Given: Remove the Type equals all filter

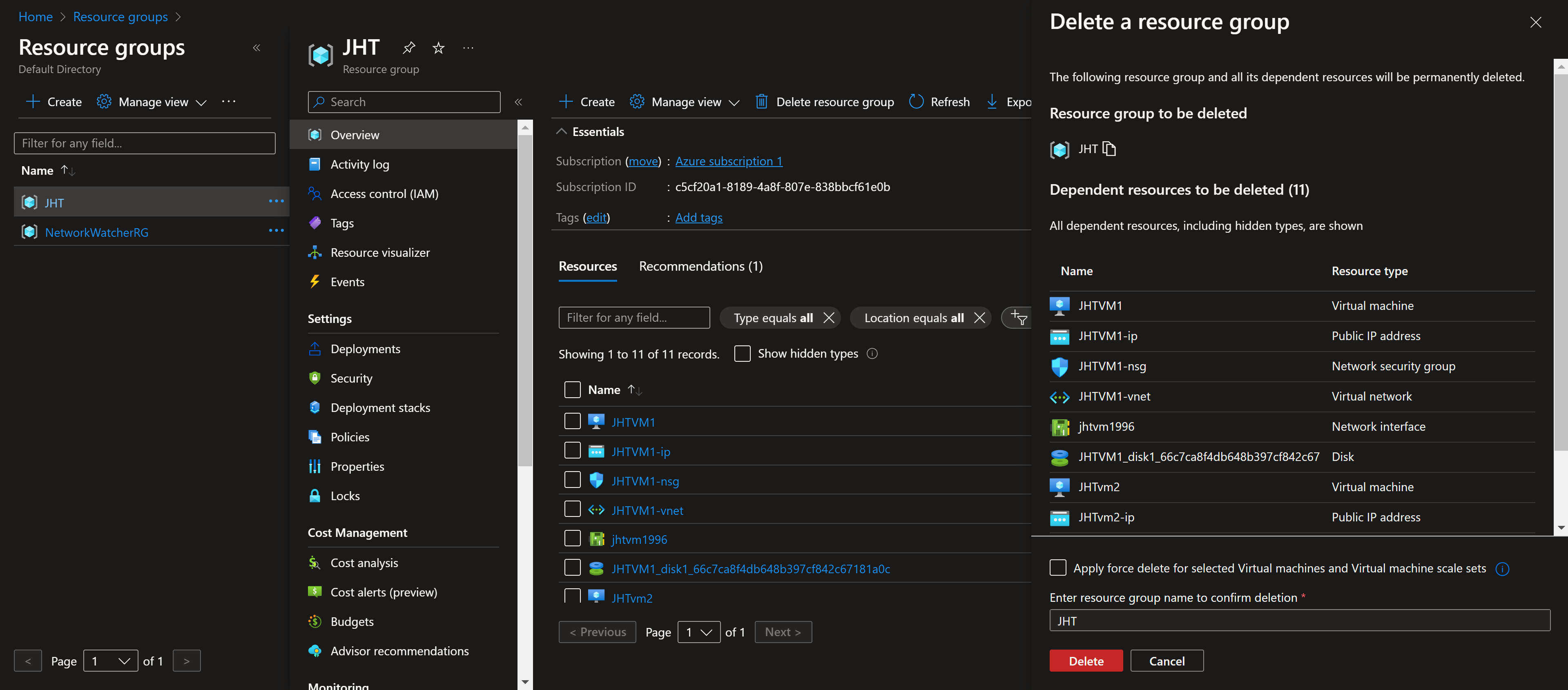Looking at the screenshot, I should [x=829, y=318].
